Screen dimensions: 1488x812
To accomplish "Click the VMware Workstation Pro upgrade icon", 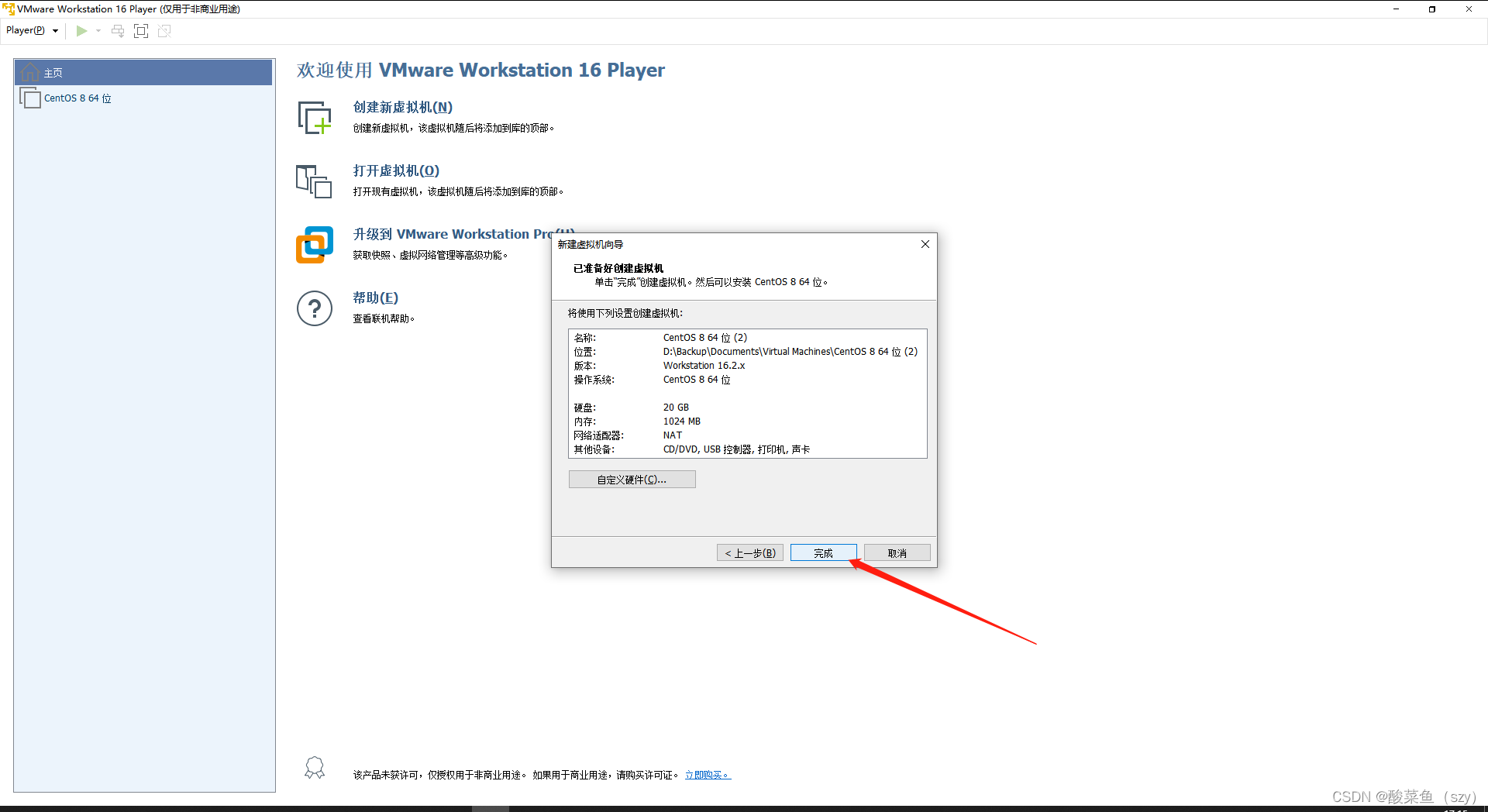I will click(x=315, y=245).
